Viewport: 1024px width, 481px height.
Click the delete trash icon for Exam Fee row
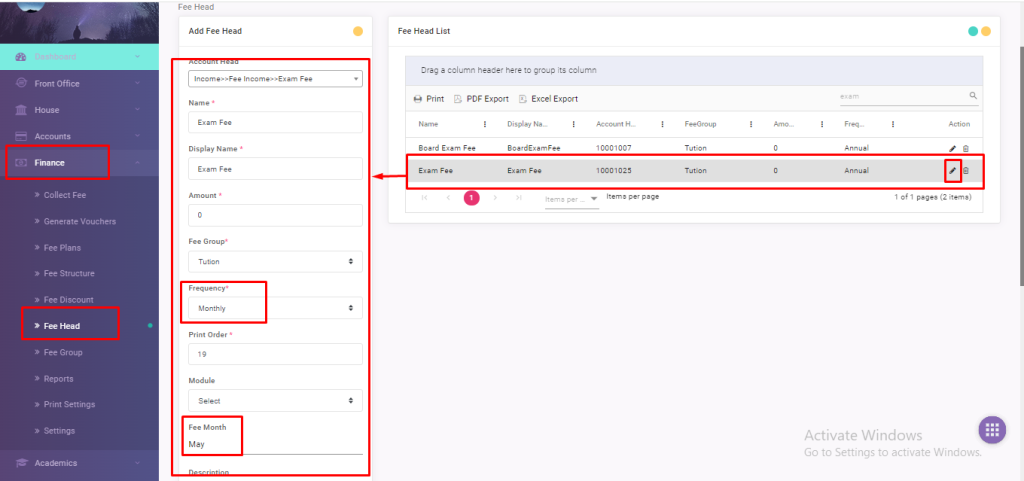[965, 171]
